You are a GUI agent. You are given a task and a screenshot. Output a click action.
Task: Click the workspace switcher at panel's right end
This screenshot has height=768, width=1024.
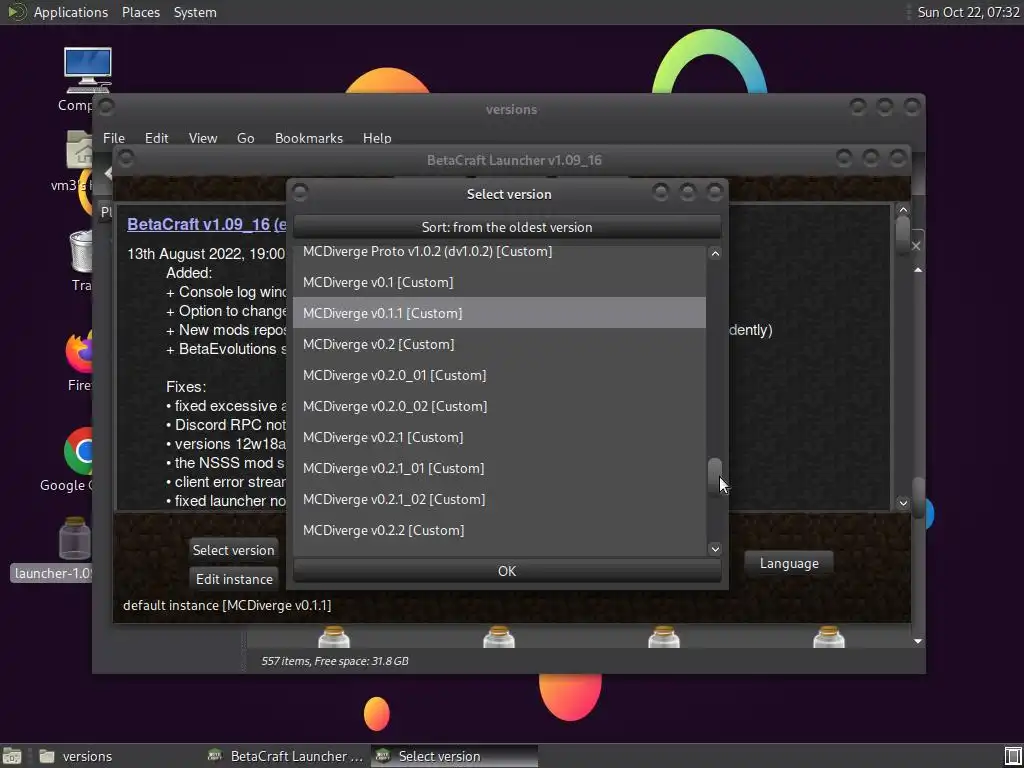coord(1013,756)
